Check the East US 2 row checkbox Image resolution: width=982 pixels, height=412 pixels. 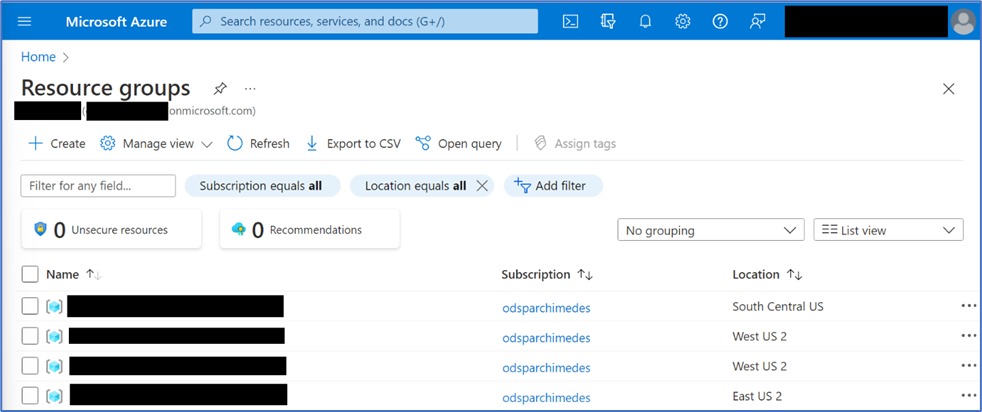point(29,396)
